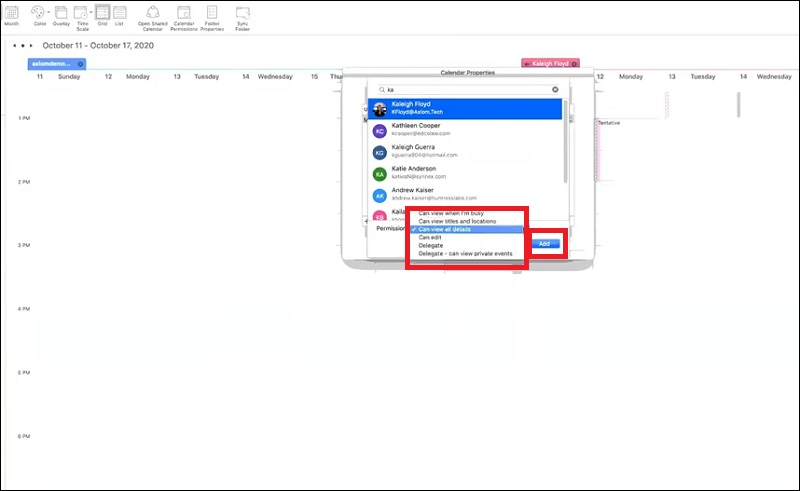Image resolution: width=800 pixels, height=491 pixels.
Task: Click the Wednesday 14 header in axiomdemo calendar
Action: 267,77
